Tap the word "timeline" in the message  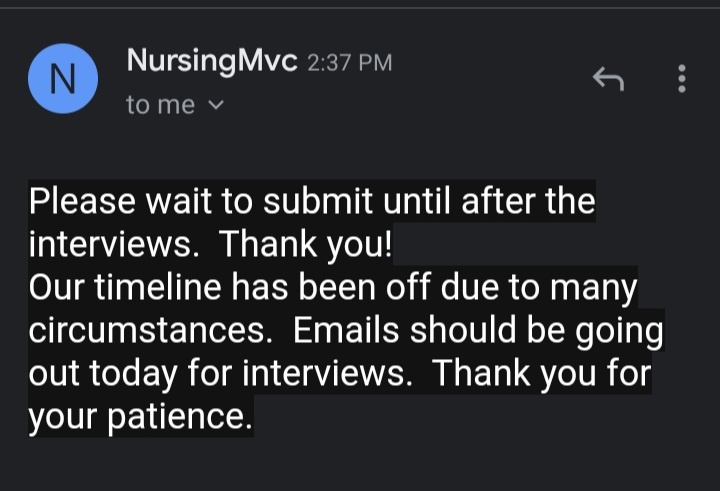click(158, 288)
